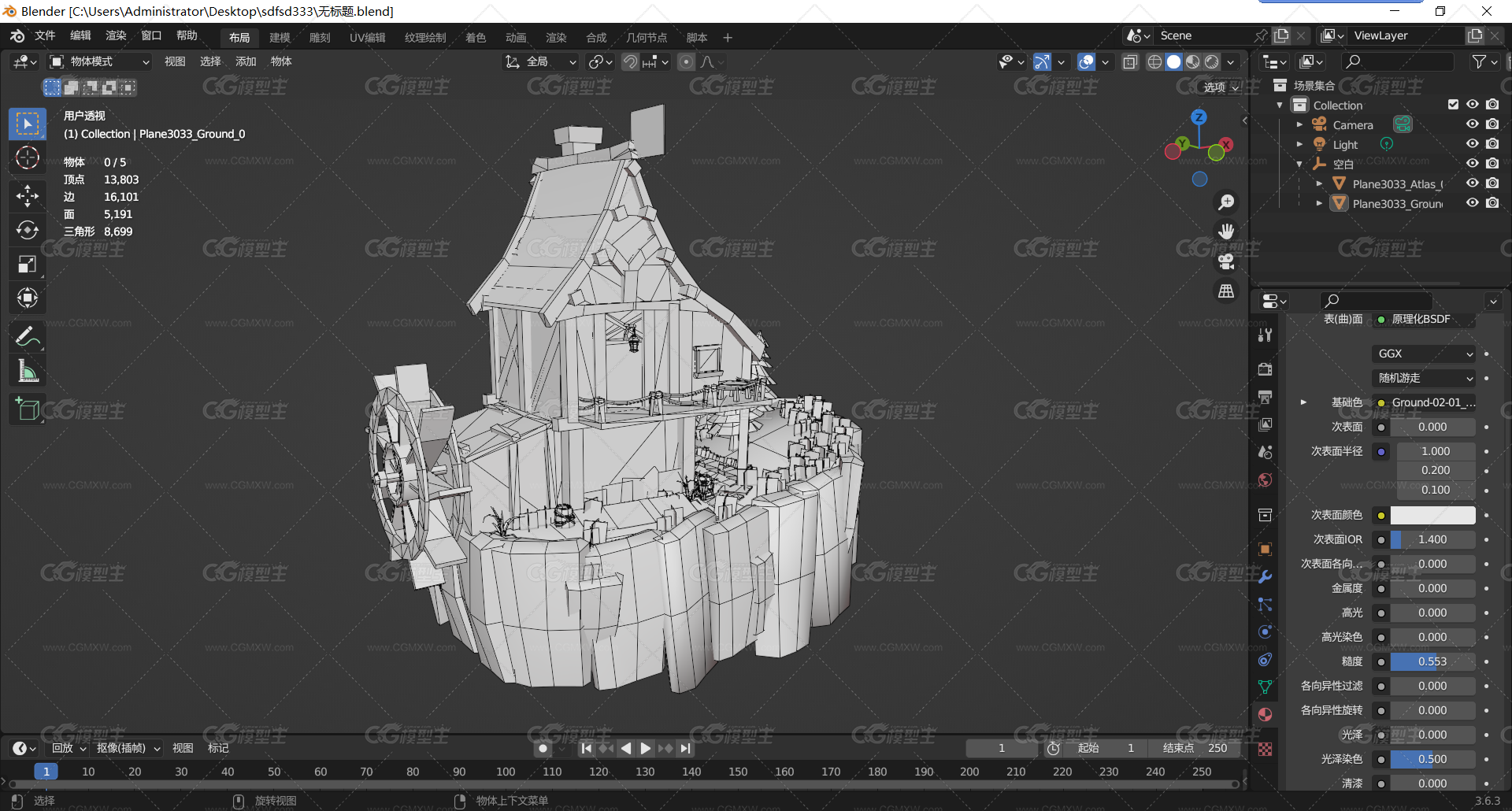This screenshot has height=811, width=1512.
Task: Select the Select Box tool
Action: click(28, 124)
